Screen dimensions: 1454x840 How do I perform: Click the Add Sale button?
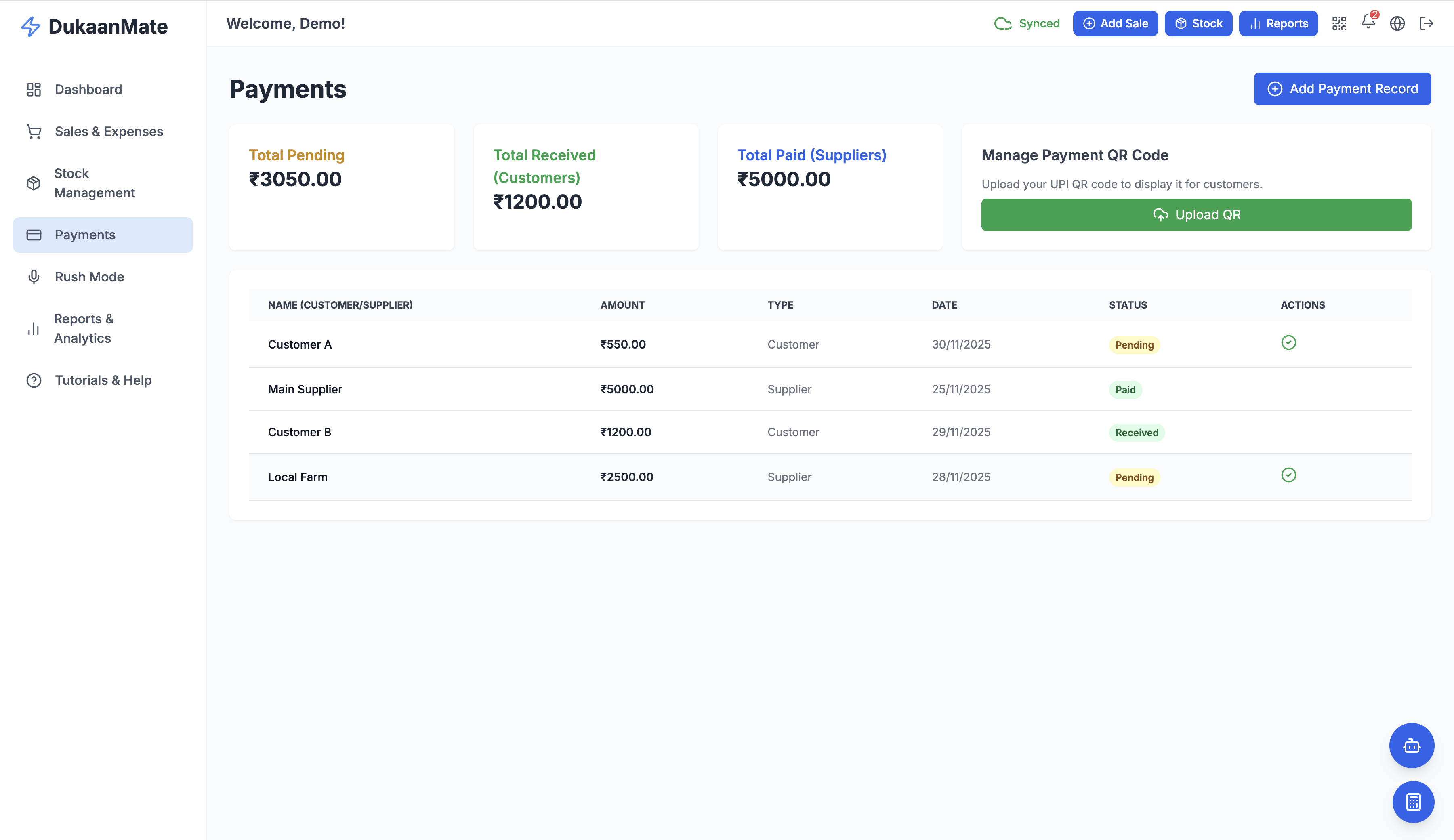click(1115, 23)
